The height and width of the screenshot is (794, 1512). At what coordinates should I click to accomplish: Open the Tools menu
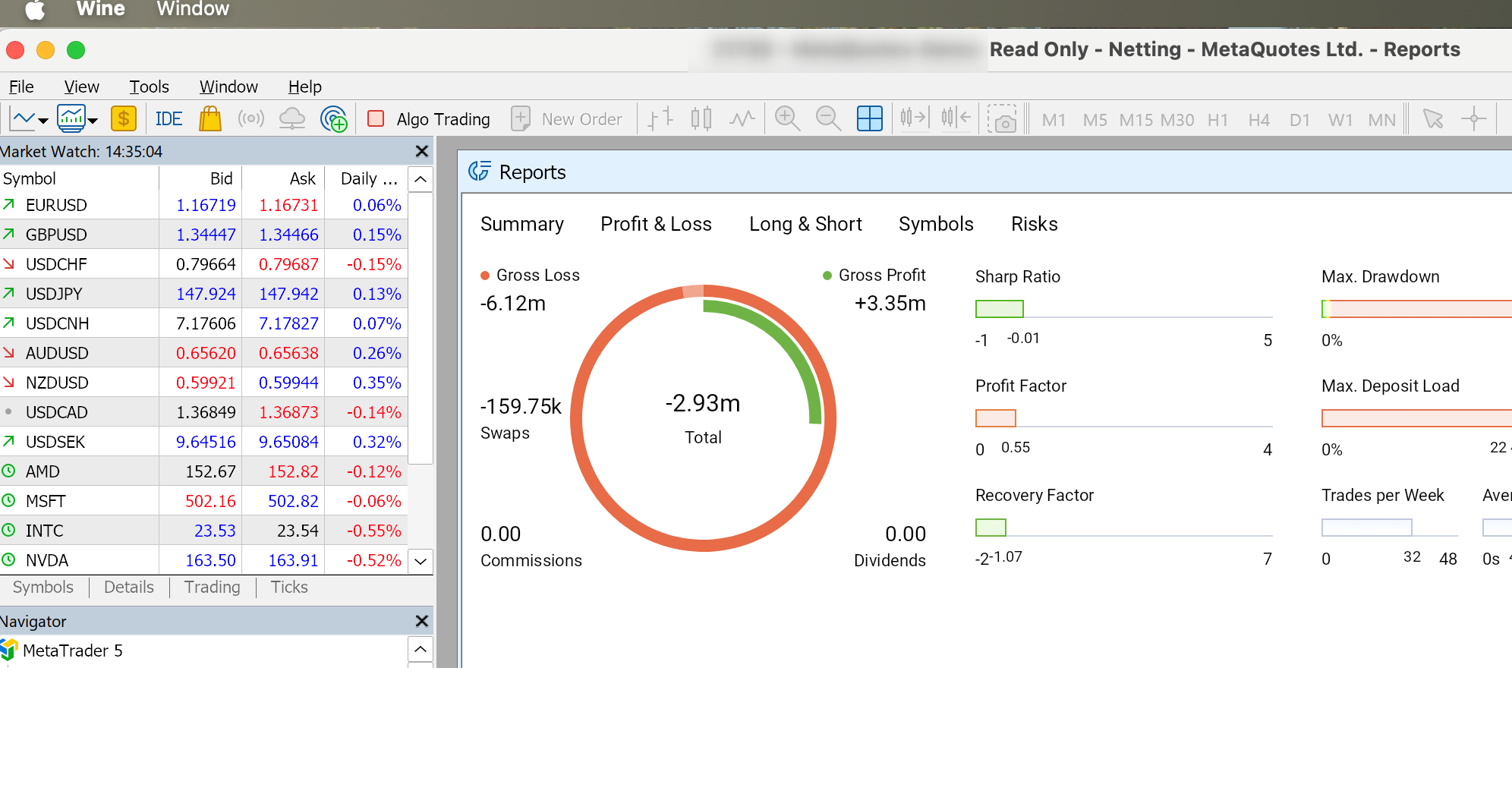(149, 87)
